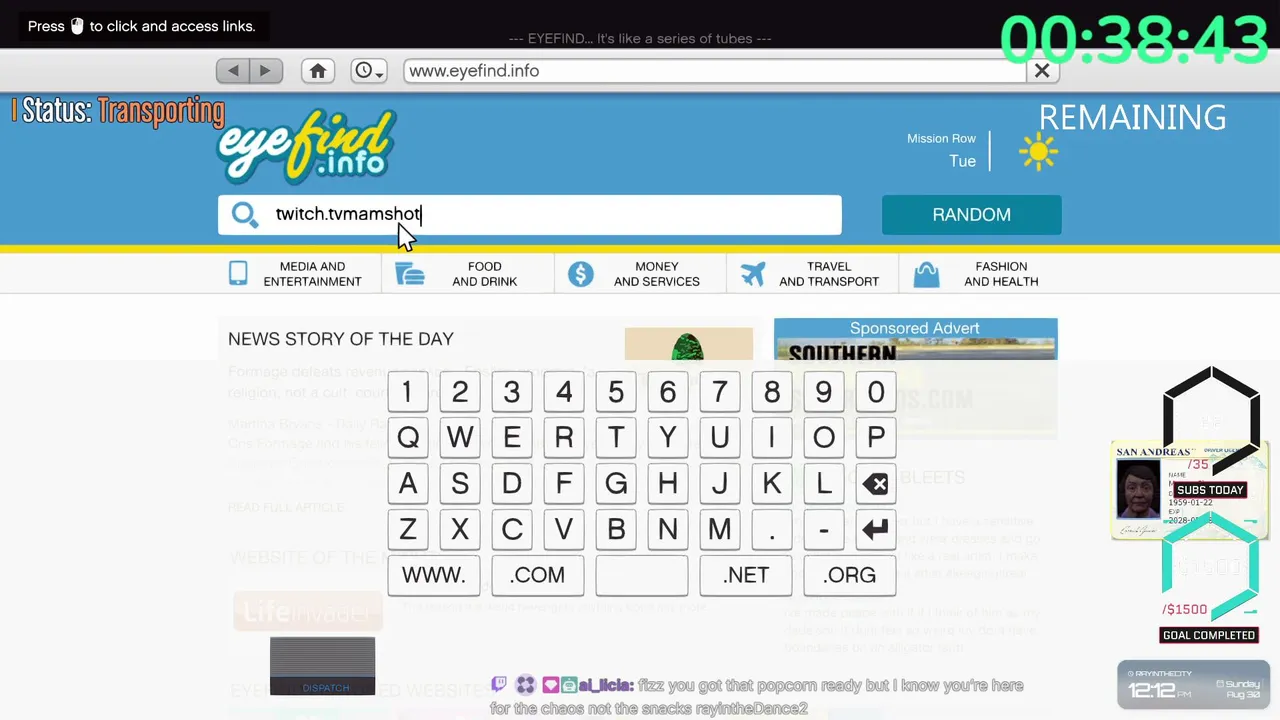The image size is (1280, 720).
Task: Tap the X key on the keyboard
Action: click(459, 529)
